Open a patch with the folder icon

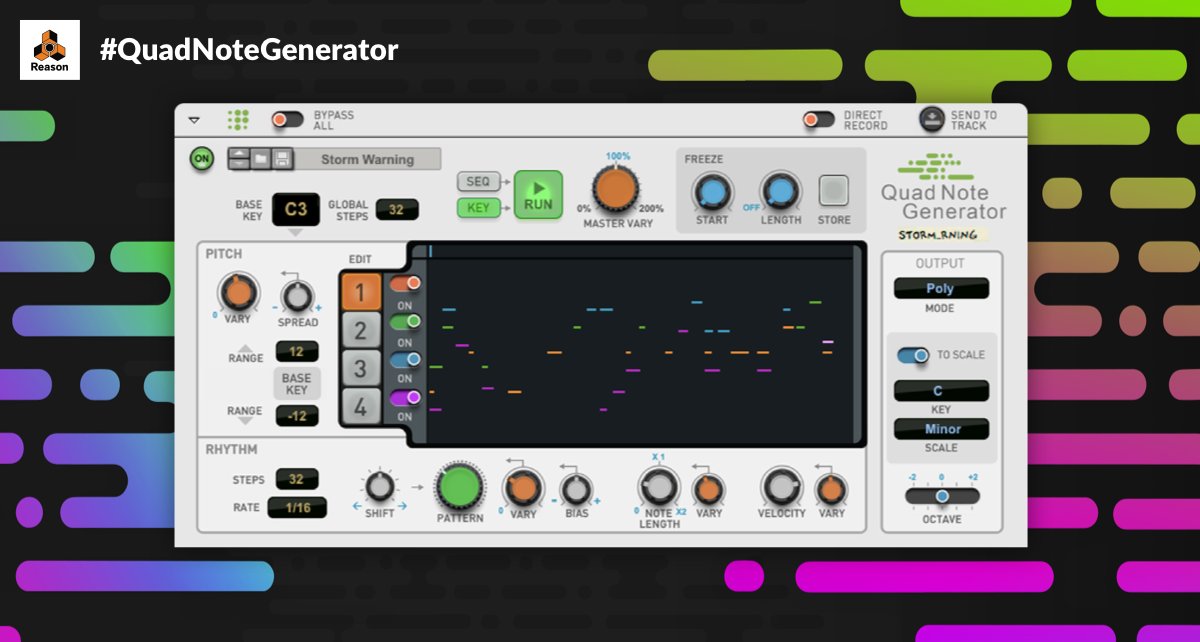tap(261, 159)
